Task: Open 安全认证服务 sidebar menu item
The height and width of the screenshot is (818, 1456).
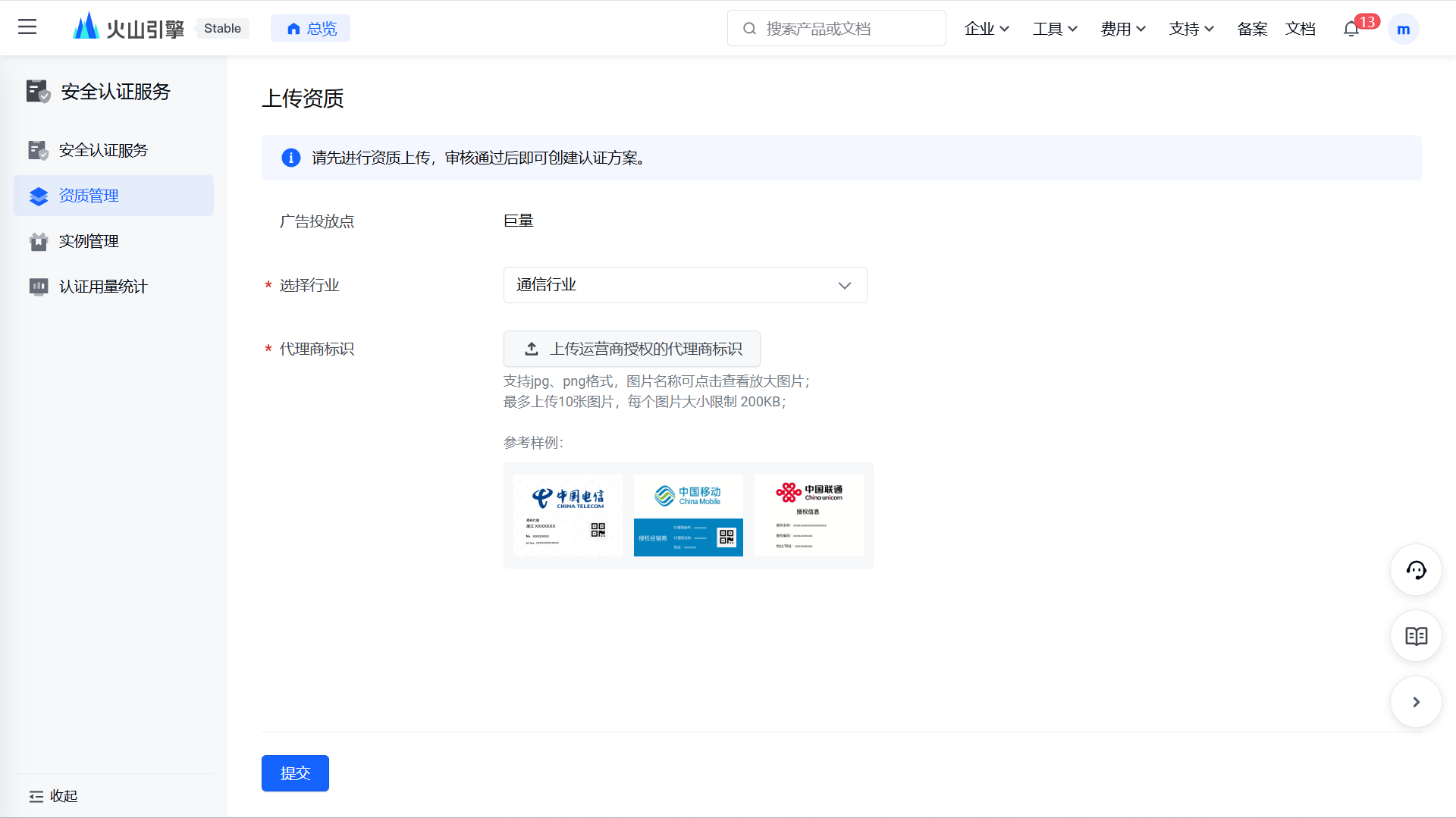Action: [x=114, y=150]
